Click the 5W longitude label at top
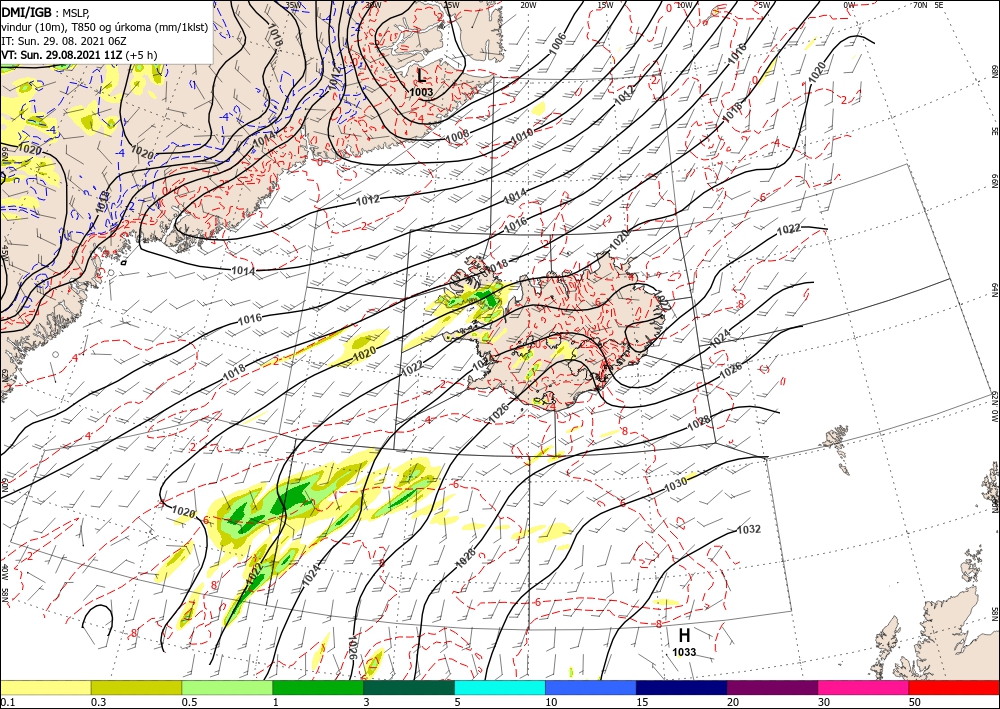The width and height of the screenshot is (1000, 709). pyautogui.click(x=764, y=5)
